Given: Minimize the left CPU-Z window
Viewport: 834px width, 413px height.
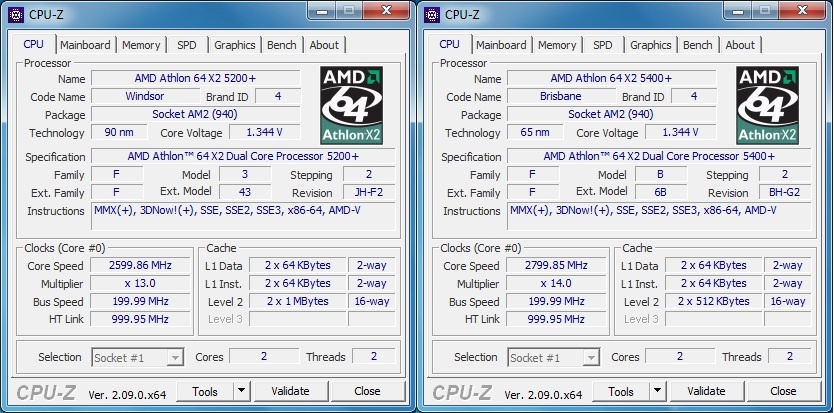Looking at the screenshot, I should click(322, 10).
